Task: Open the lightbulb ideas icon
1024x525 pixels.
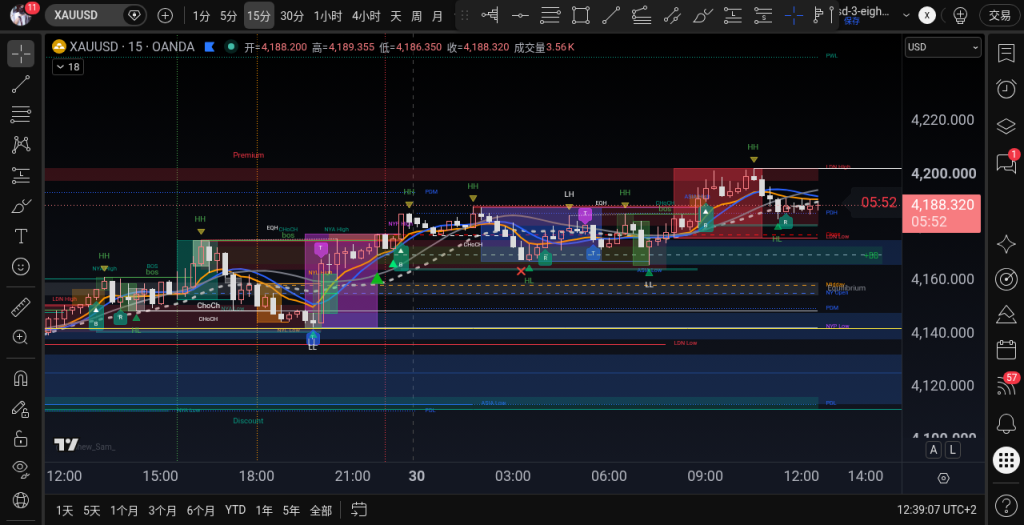Action: click(960, 16)
